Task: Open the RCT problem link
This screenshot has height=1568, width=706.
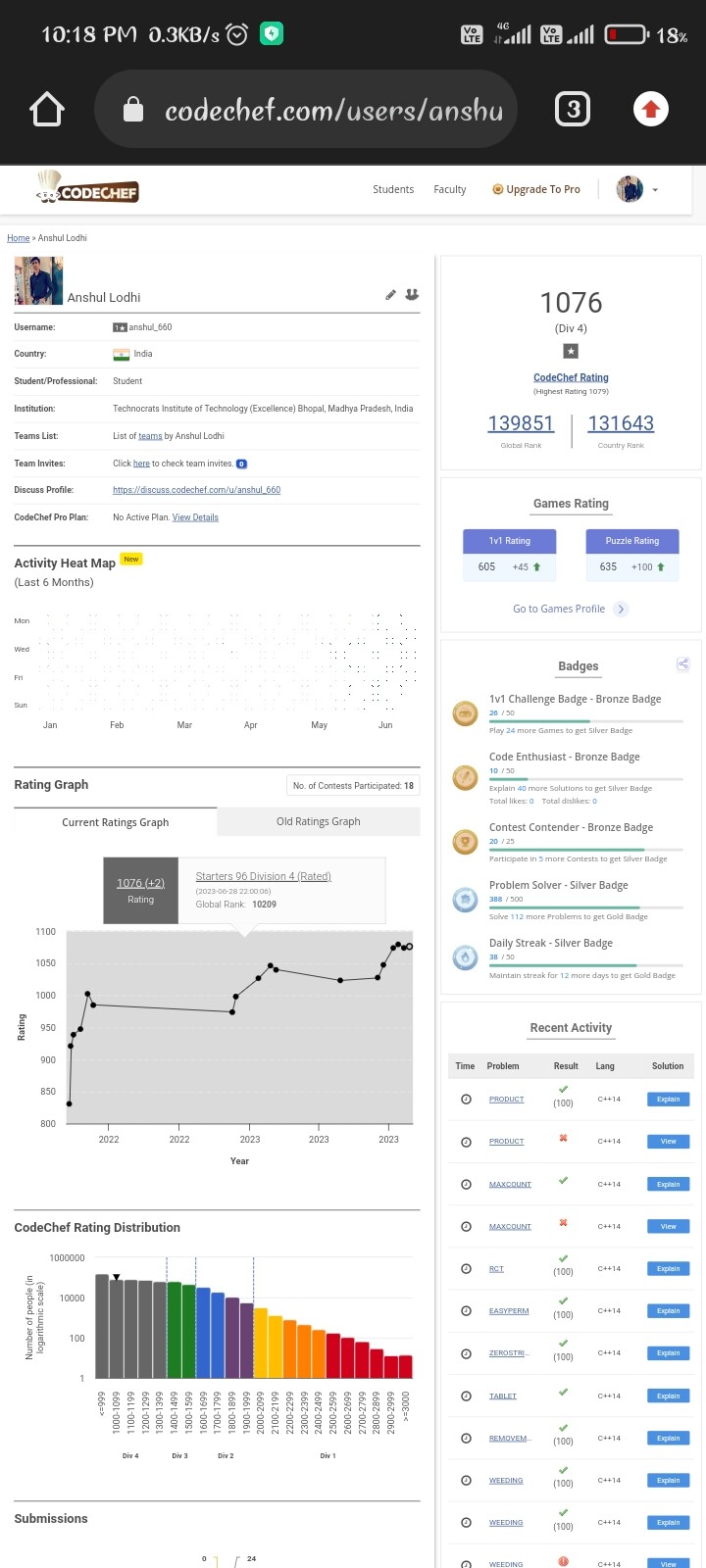Action: pyautogui.click(x=496, y=1269)
